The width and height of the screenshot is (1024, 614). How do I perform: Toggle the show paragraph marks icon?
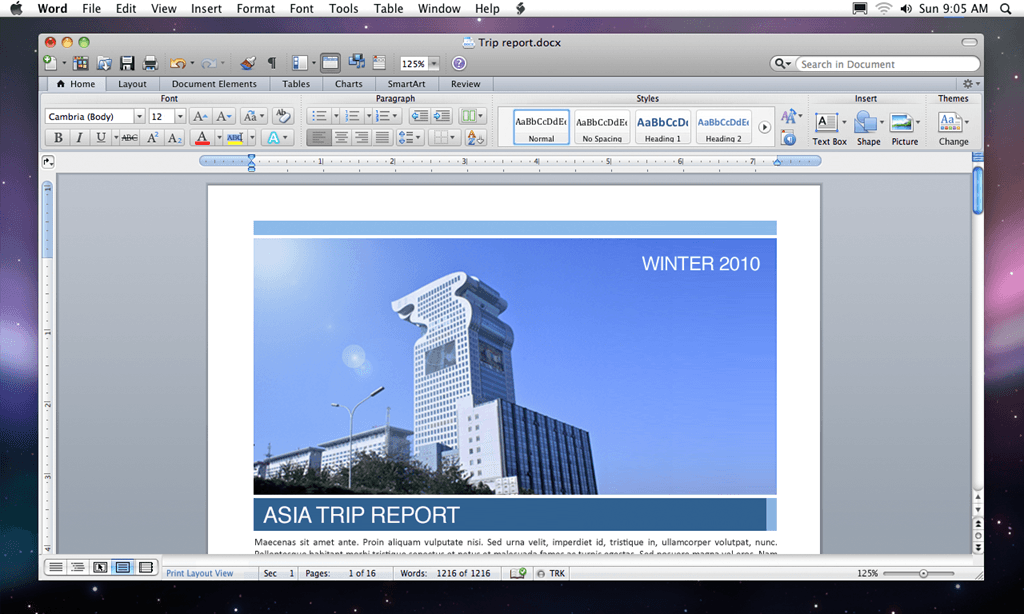[271, 62]
